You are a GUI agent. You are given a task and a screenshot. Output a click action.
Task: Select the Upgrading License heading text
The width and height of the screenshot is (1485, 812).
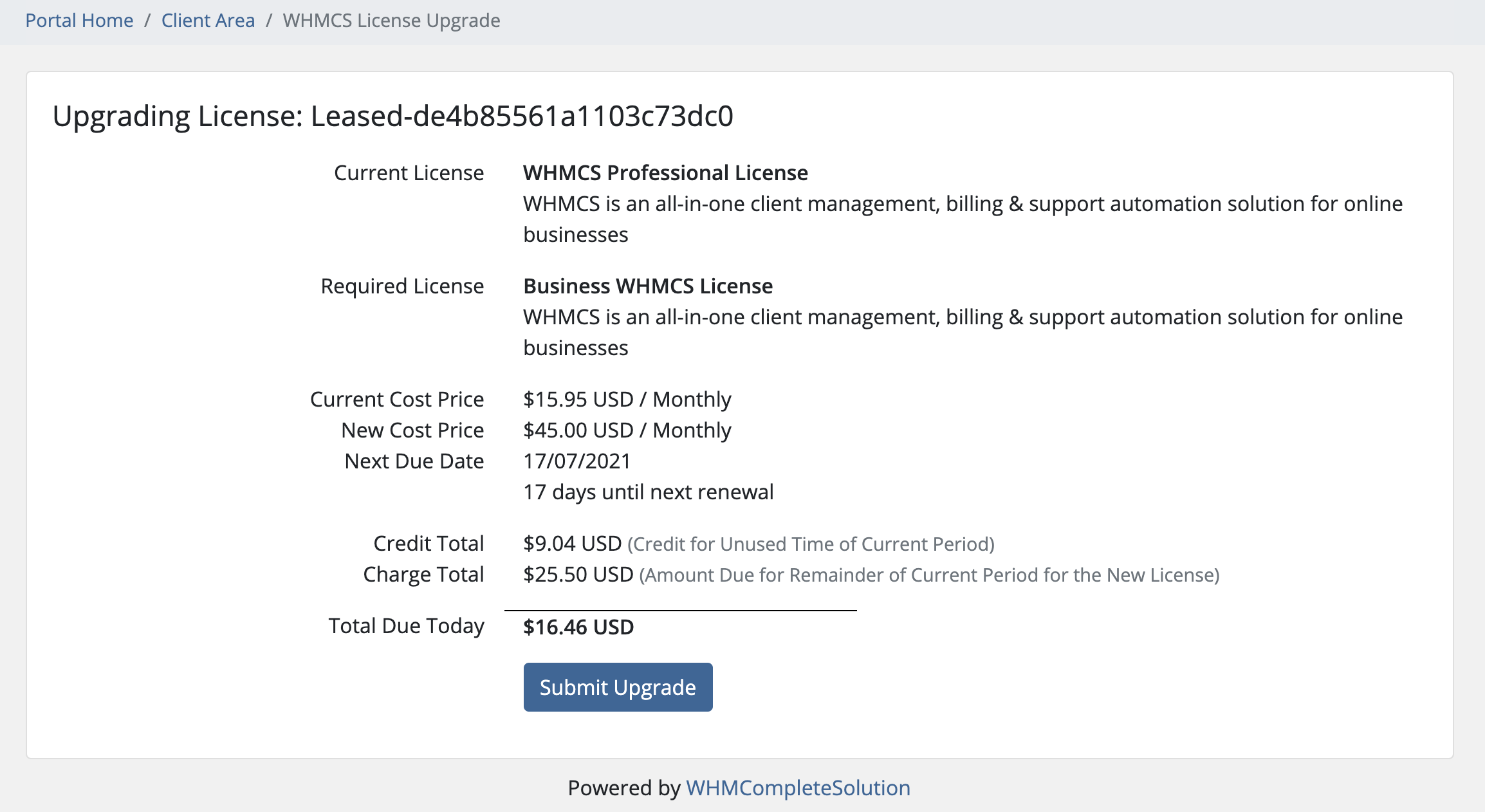(x=392, y=116)
